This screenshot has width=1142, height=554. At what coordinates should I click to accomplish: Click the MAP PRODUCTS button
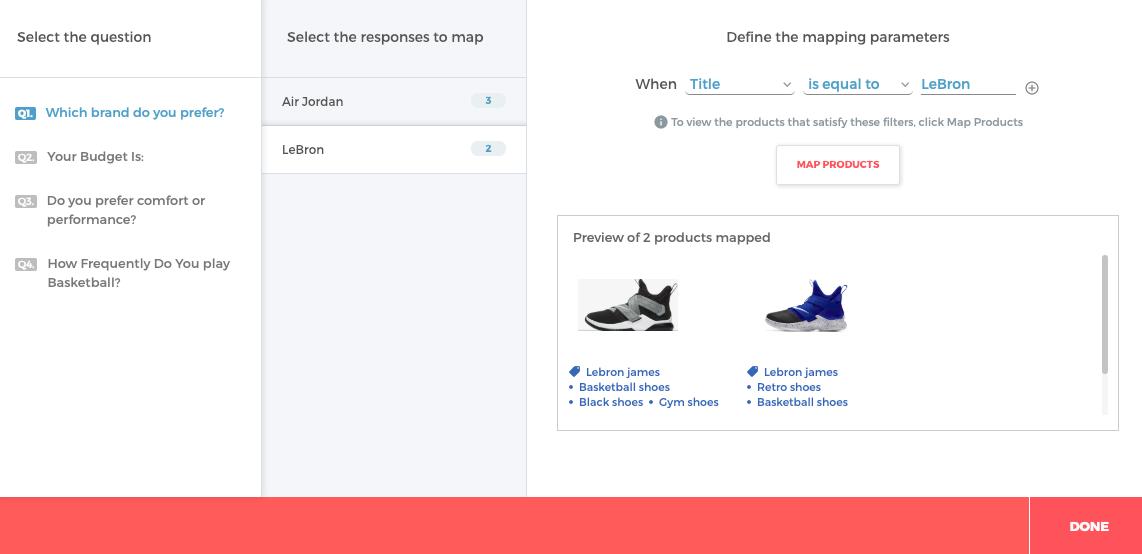(x=838, y=165)
